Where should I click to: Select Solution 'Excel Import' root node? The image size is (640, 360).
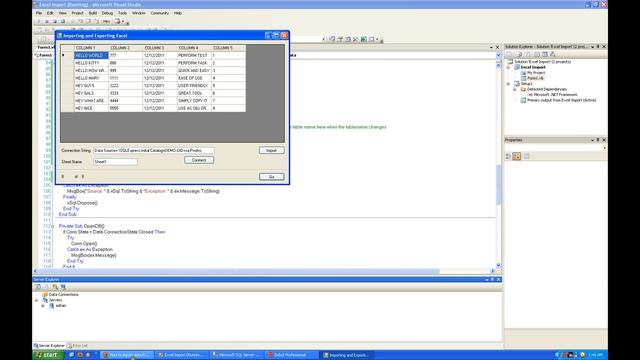click(x=542, y=62)
